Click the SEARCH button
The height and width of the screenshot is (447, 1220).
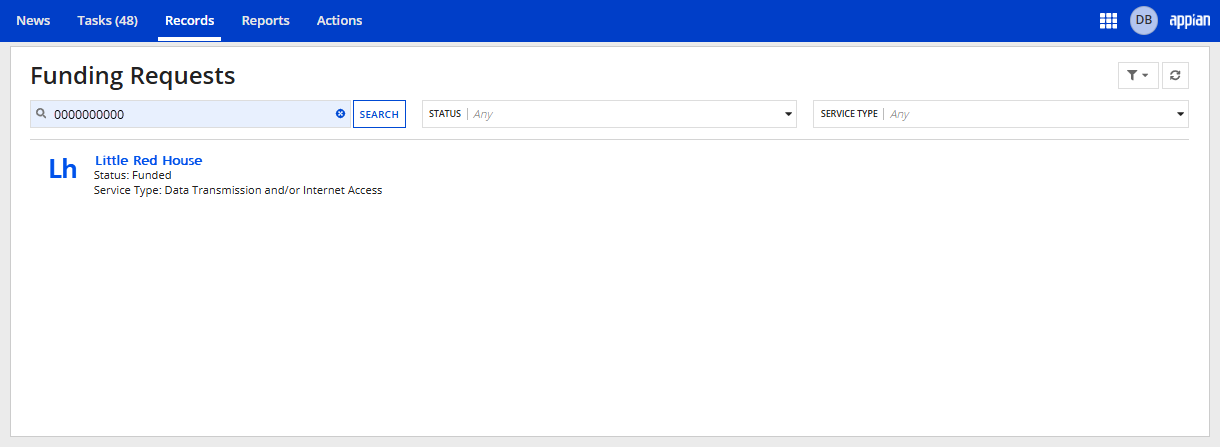pyautogui.click(x=379, y=114)
